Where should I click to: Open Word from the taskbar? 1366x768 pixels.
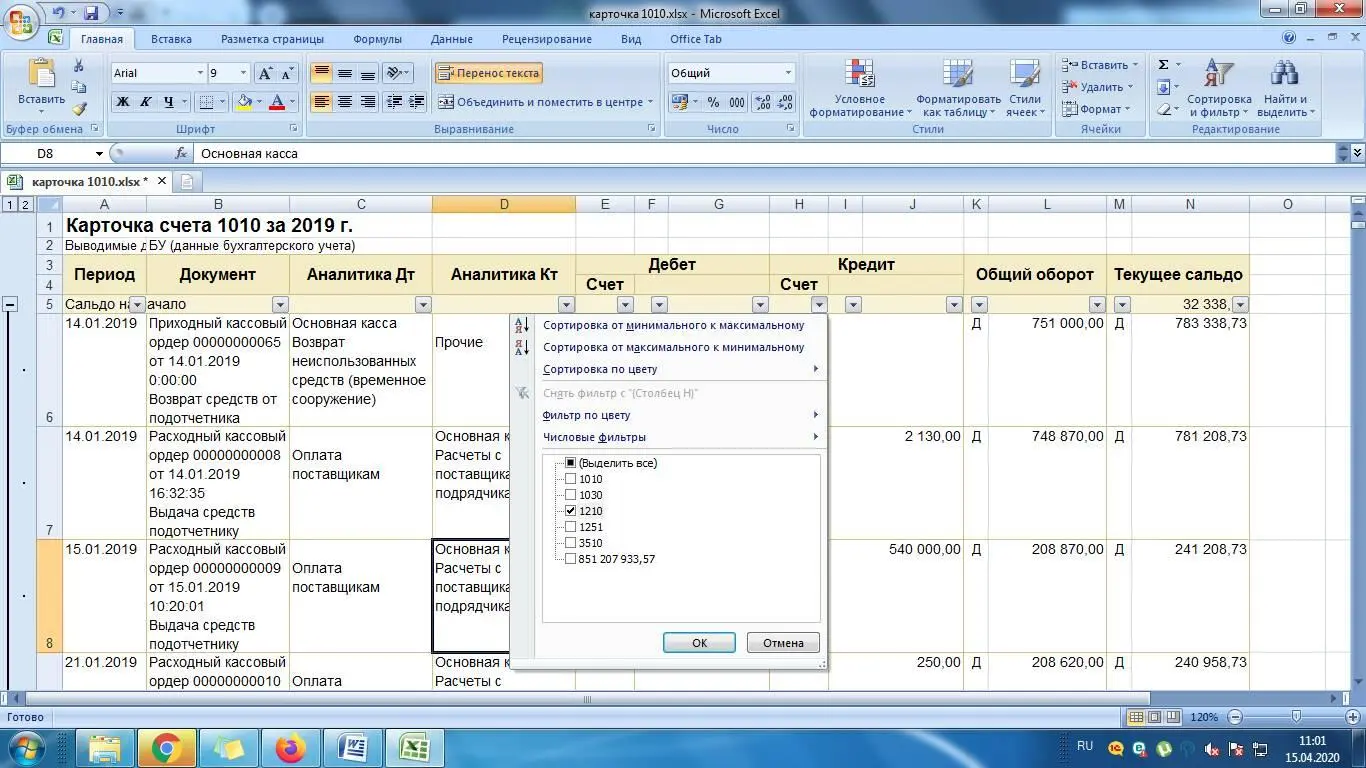352,747
